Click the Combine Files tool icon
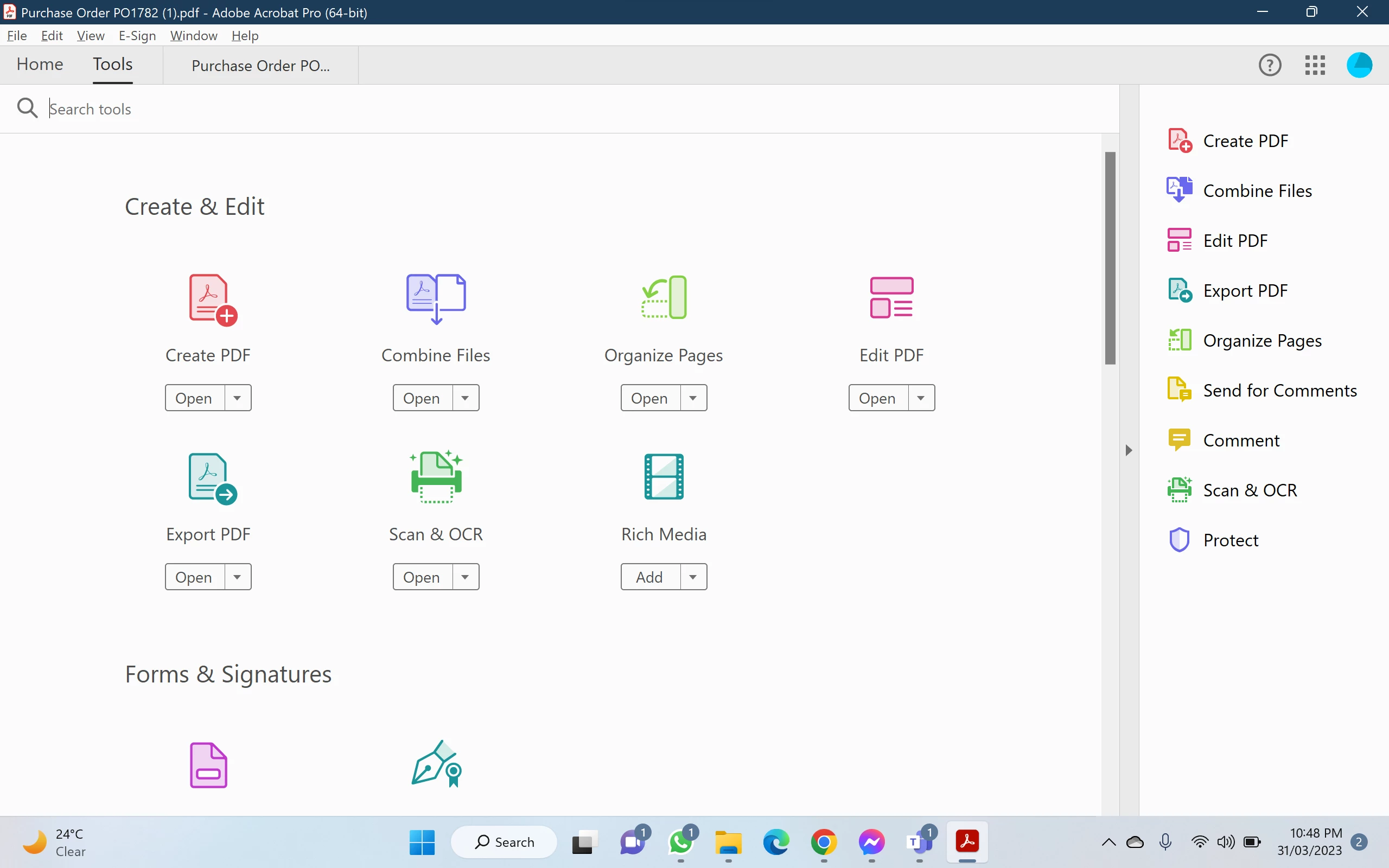Screen dimensions: 1389x868 (436, 298)
